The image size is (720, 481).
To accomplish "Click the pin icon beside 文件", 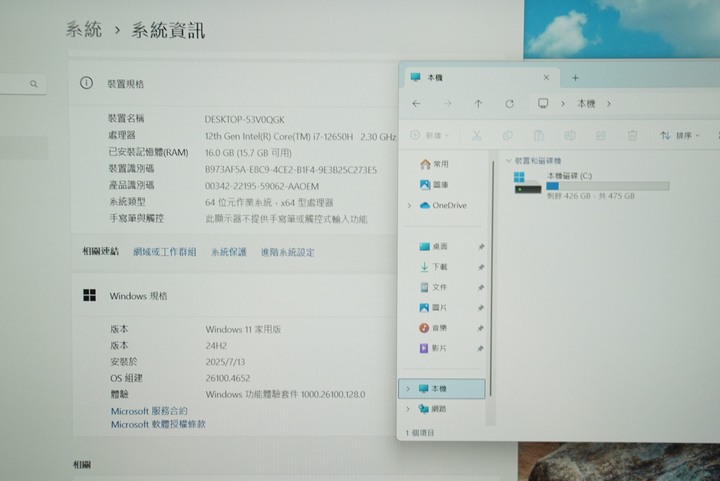I will (x=481, y=288).
